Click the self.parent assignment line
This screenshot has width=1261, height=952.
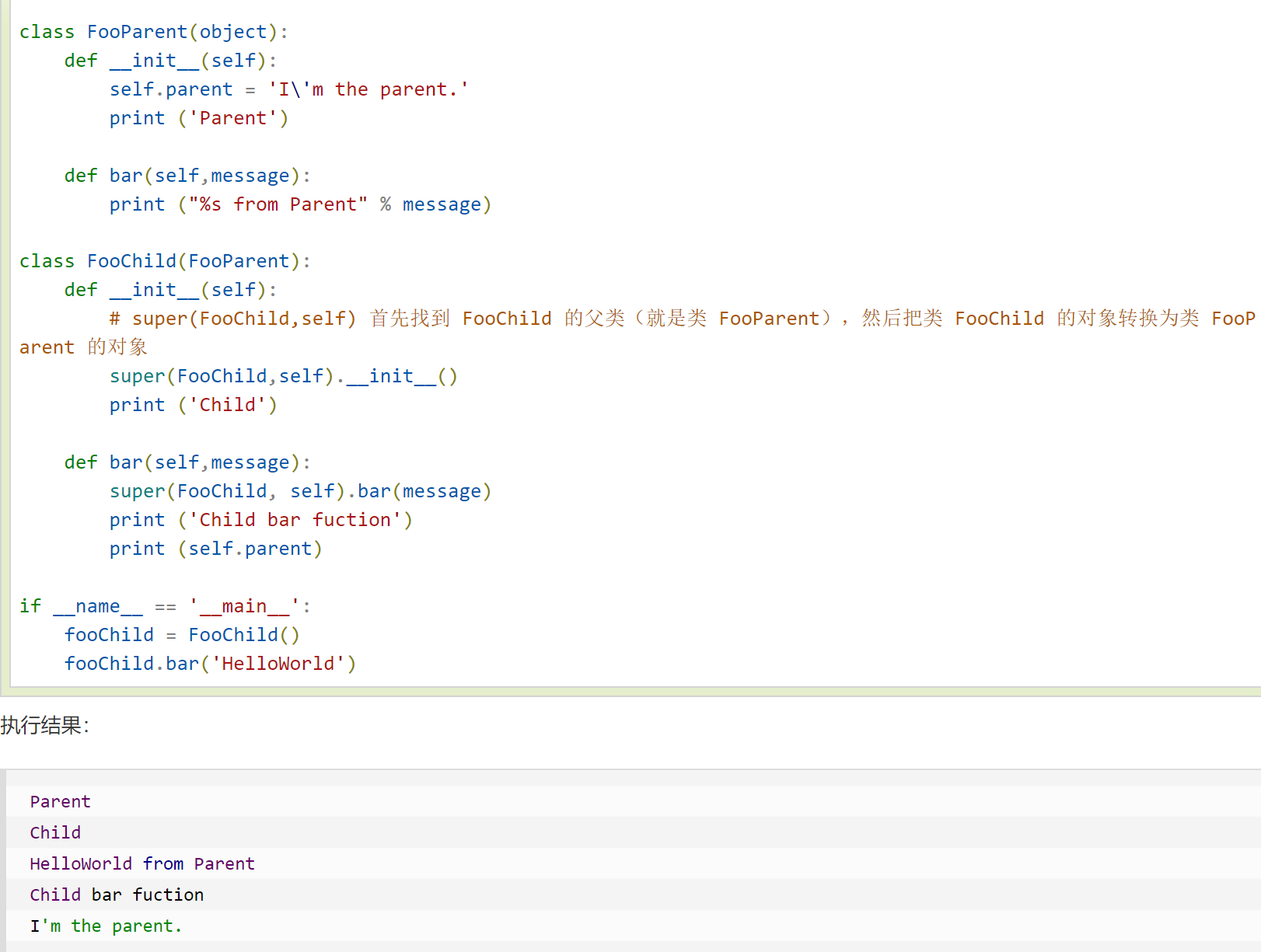tap(288, 89)
